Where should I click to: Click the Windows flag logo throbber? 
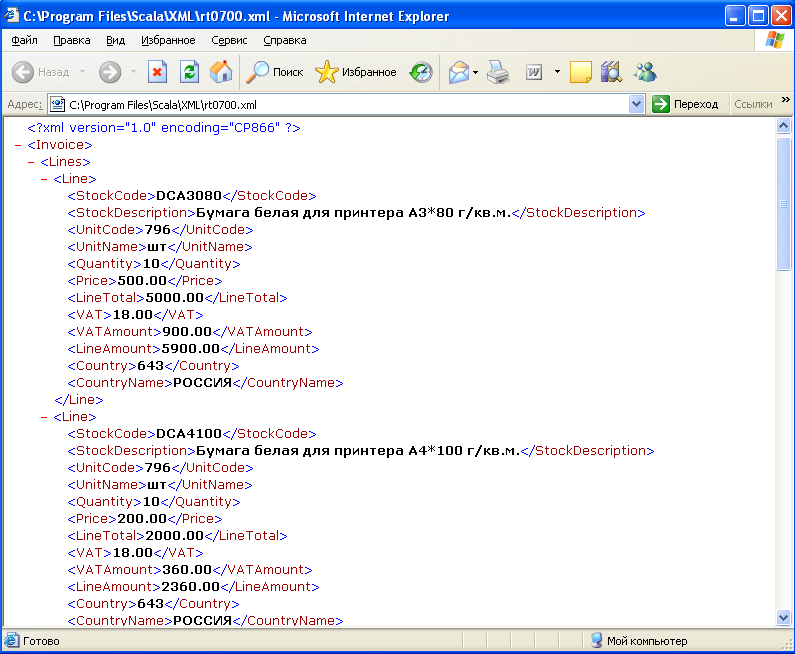(774, 40)
